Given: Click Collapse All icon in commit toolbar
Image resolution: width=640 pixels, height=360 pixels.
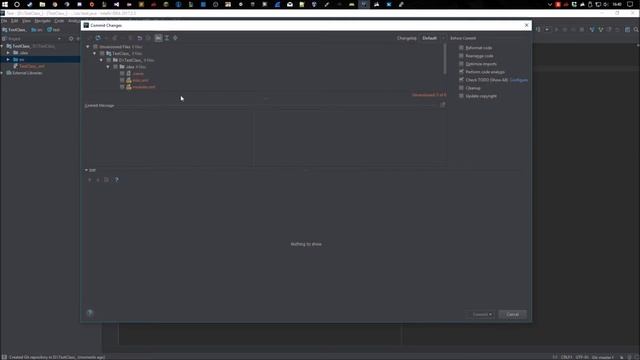Looking at the screenshot, I should pos(176,38).
